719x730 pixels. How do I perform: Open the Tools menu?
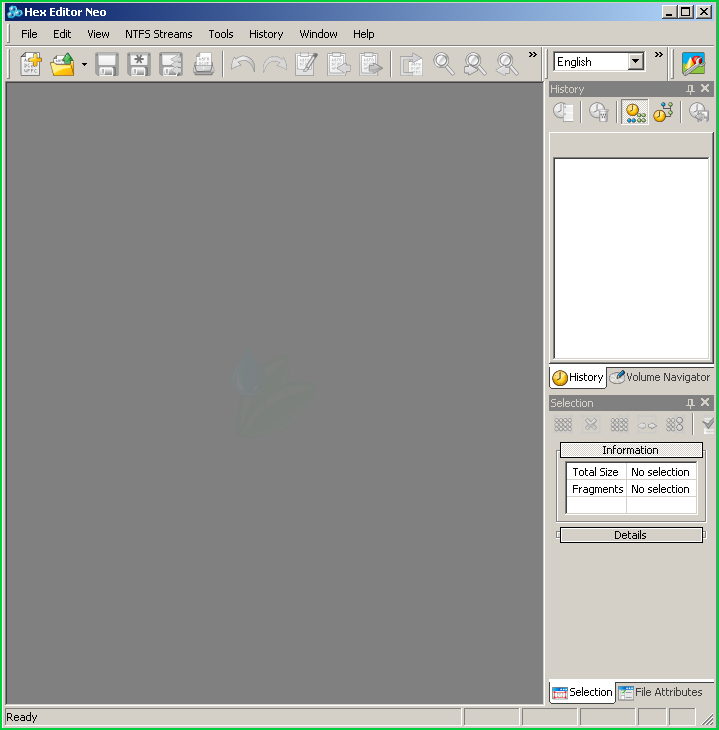click(221, 34)
